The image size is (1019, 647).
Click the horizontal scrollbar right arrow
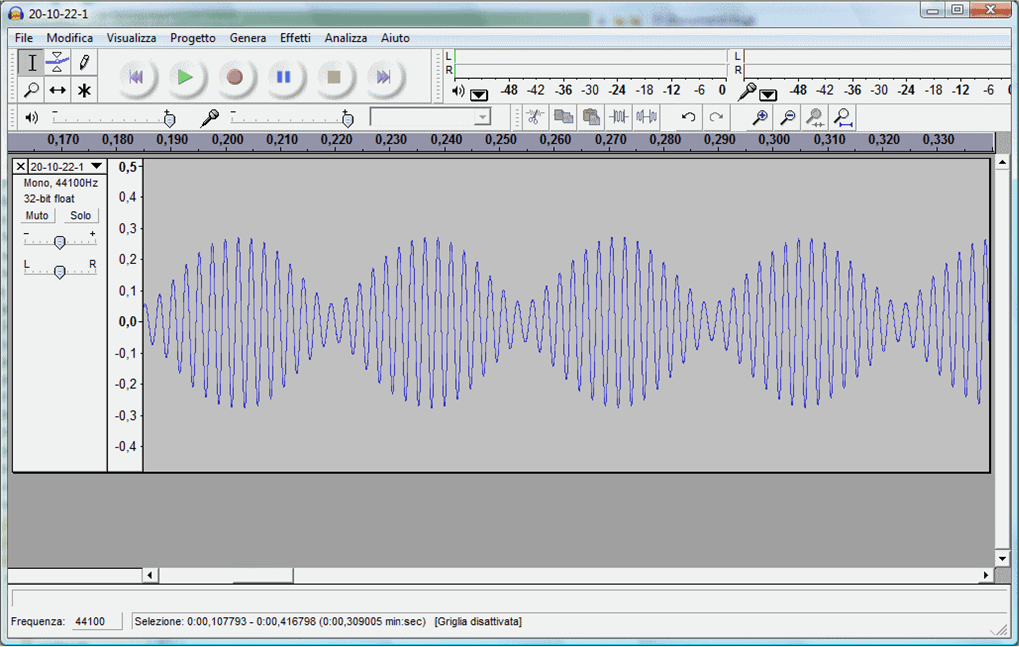(x=987, y=575)
